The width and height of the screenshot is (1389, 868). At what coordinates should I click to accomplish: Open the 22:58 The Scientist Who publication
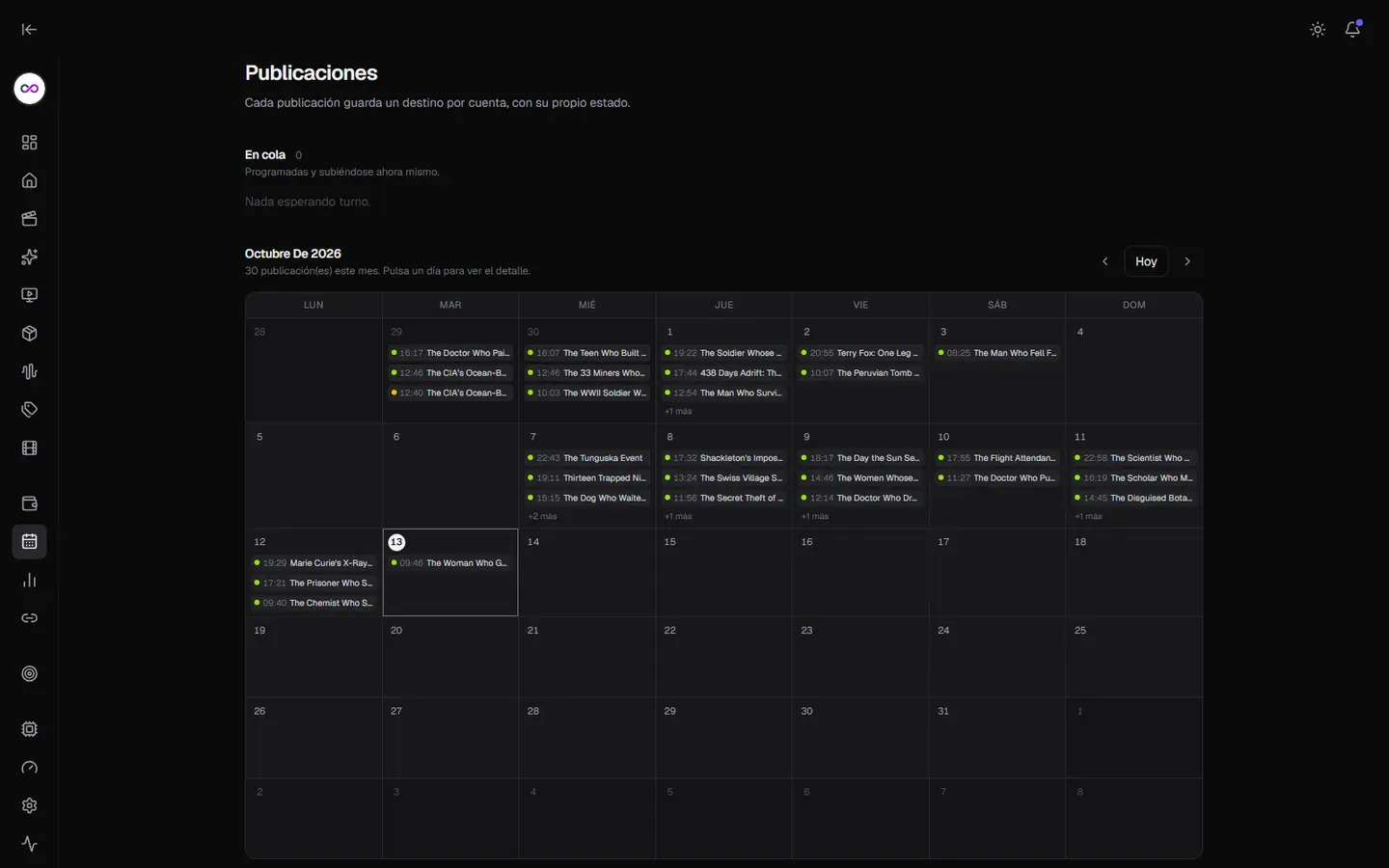click(1134, 458)
